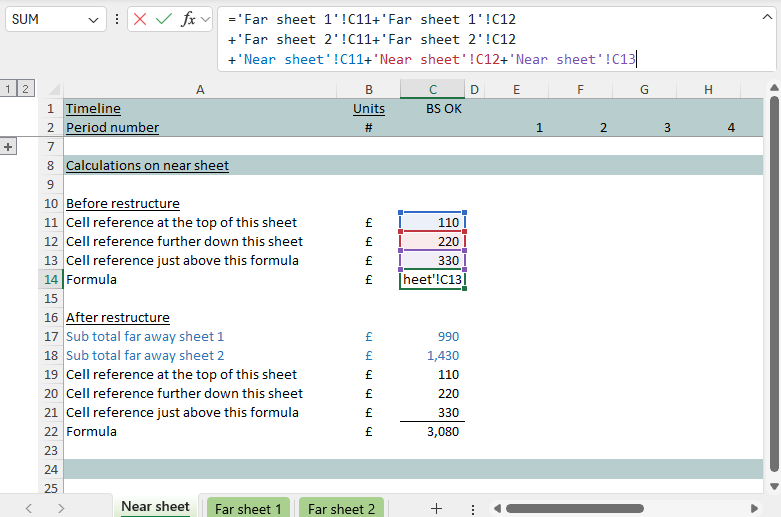This screenshot has height=517, width=781.
Task: Cancel the formula entry with X
Action: click(x=140, y=19)
